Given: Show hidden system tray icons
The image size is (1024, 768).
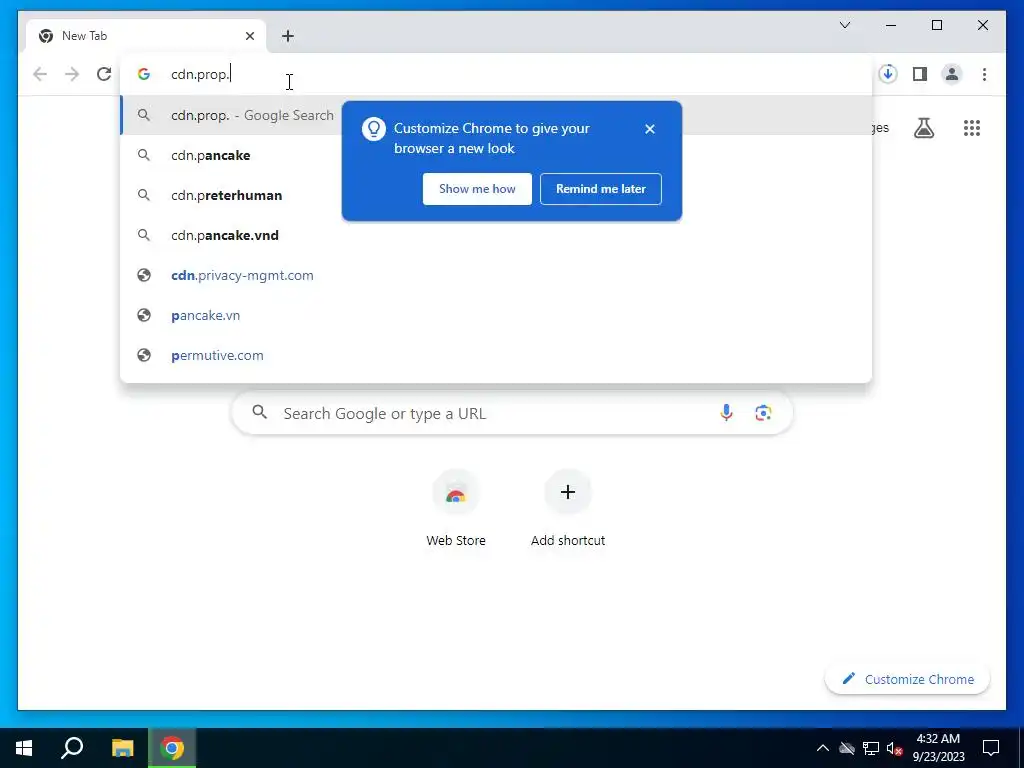Looking at the screenshot, I should 823,748.
